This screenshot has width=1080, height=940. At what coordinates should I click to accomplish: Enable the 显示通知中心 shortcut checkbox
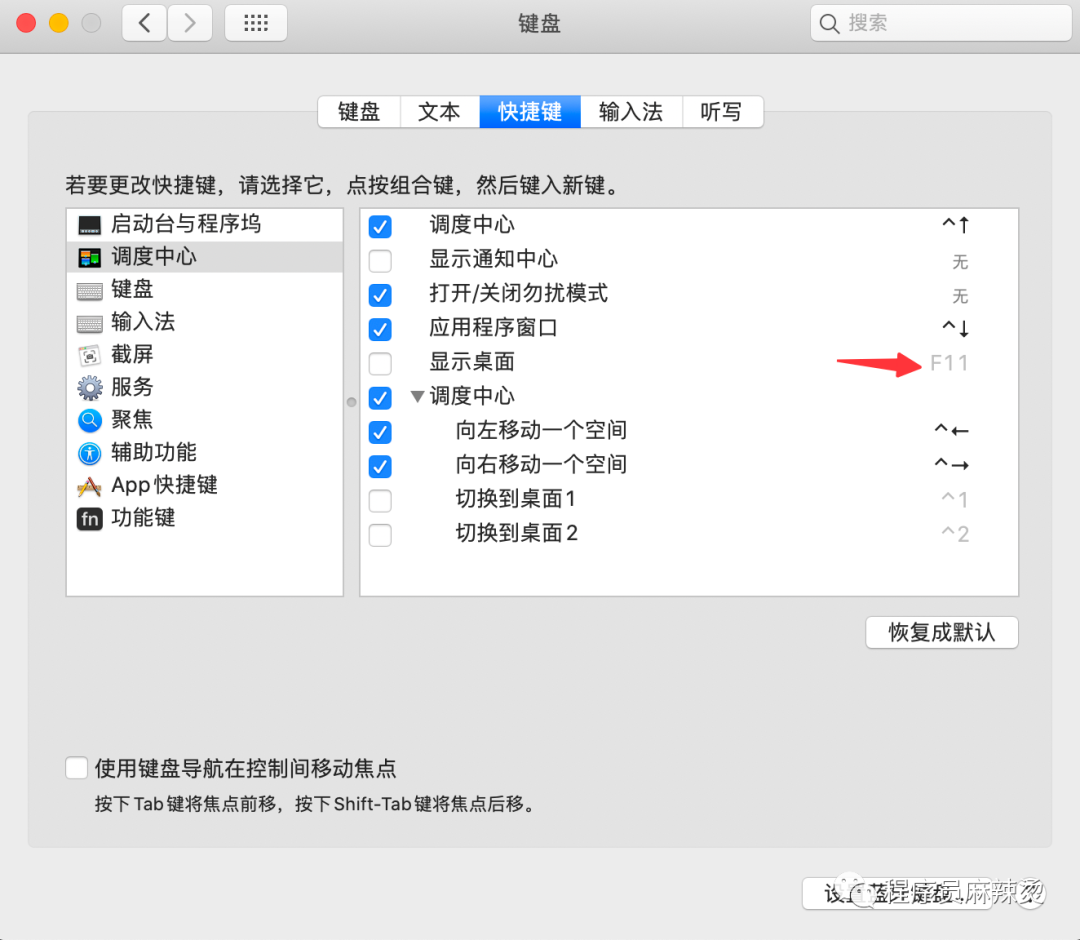[x=380, y=260]
